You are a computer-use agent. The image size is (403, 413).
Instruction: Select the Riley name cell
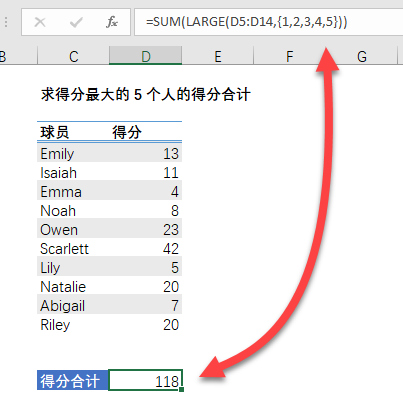[x=73, y=325]
